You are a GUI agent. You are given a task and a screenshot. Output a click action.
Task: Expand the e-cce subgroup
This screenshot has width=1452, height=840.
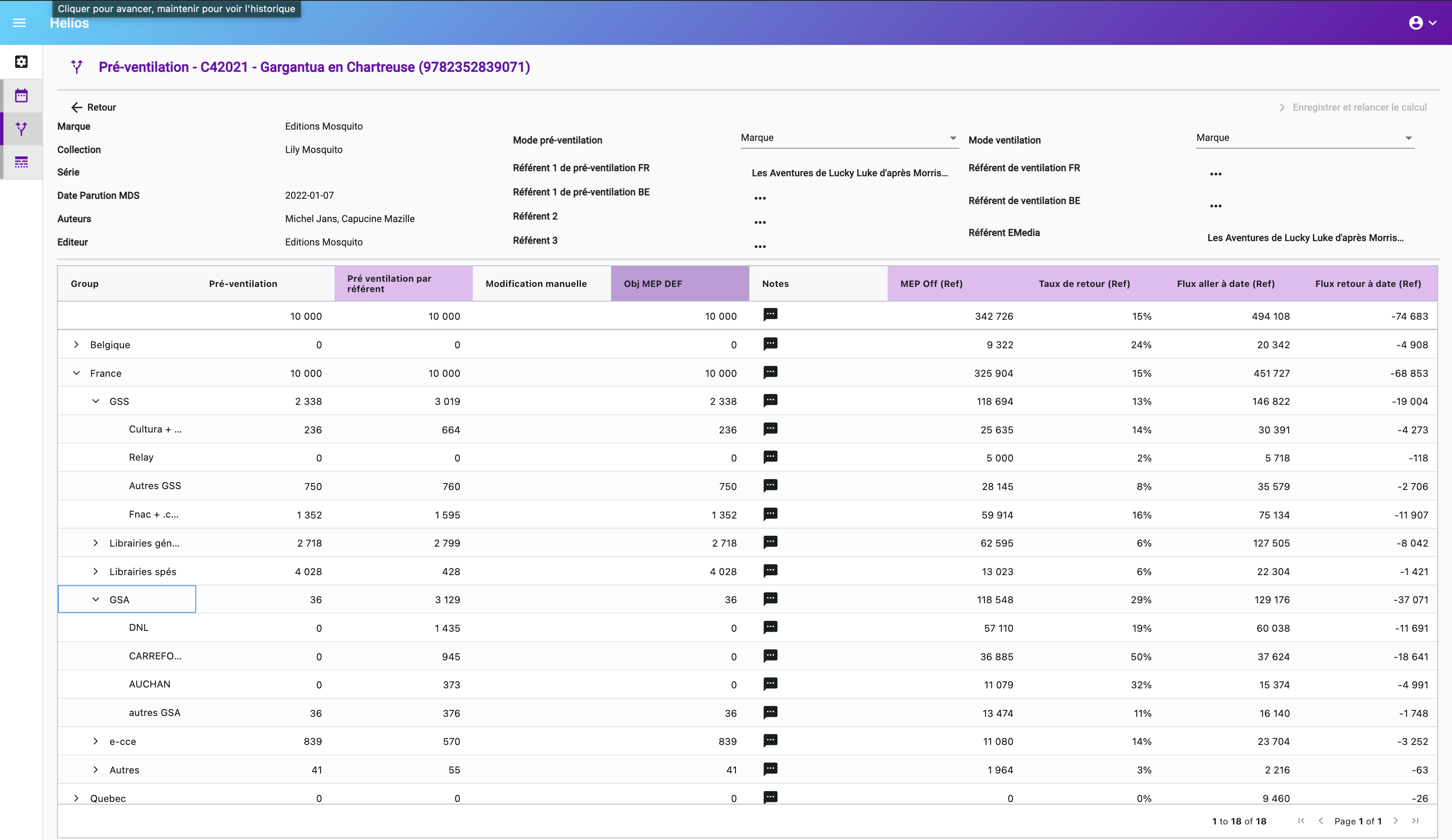click(96, 741)
